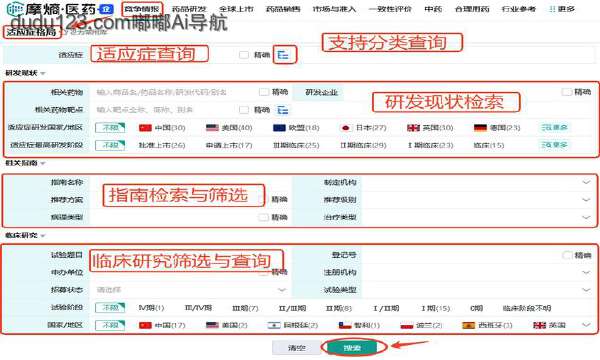Collapse the 研发现状 section arrow

point(43,73)
